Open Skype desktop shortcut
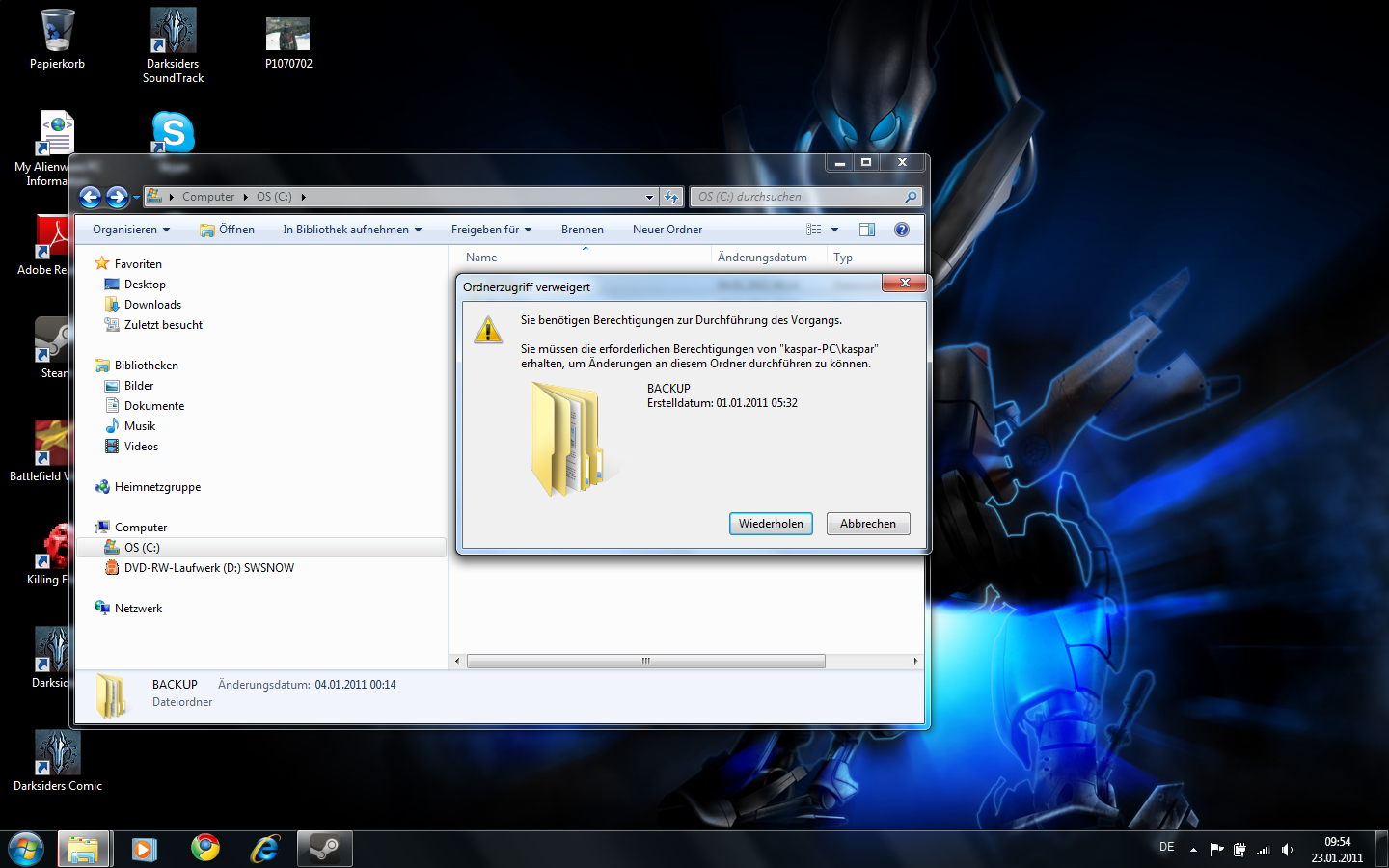The height and width of the screenshot is (868, 1389). pyautogui.click(x=173, y=132)
